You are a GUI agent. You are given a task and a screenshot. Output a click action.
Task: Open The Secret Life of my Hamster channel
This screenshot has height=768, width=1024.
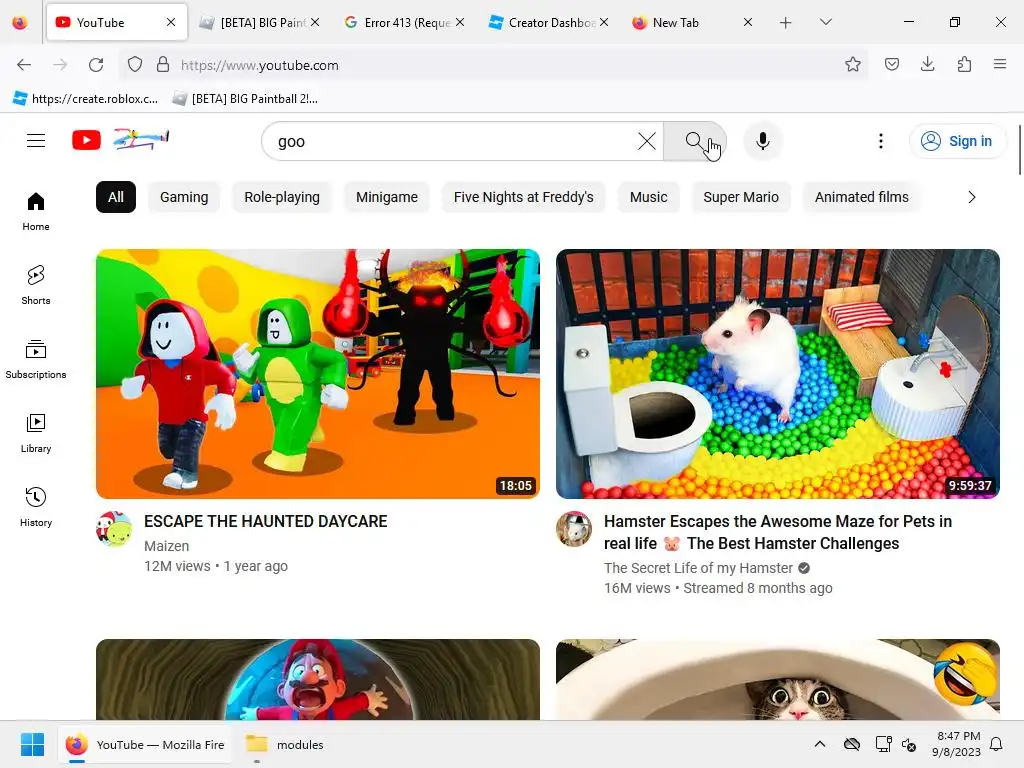tap(698, 568)
